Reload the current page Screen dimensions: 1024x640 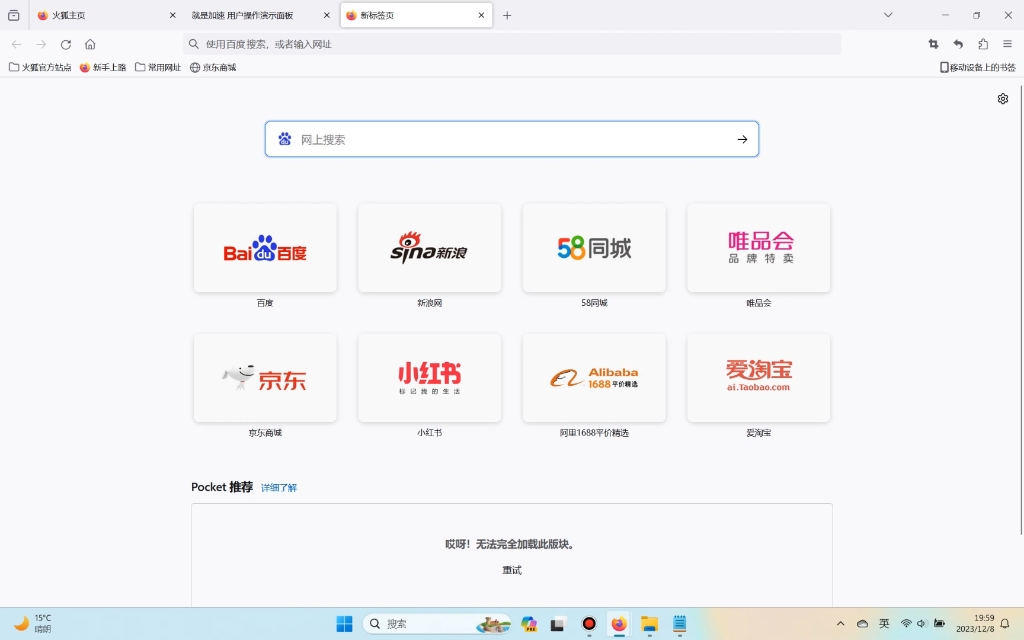[x=66, y=44]
